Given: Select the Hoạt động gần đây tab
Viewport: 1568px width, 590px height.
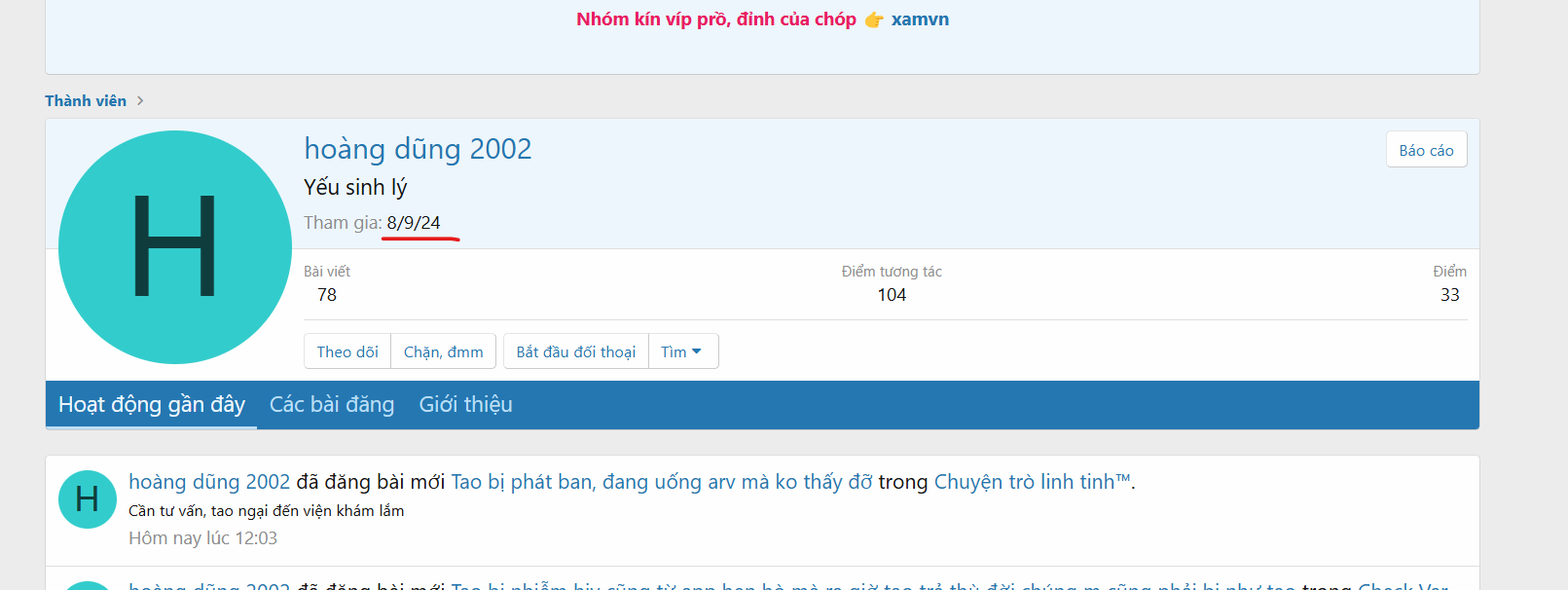Looking at the screenshot, I should 152,405.
